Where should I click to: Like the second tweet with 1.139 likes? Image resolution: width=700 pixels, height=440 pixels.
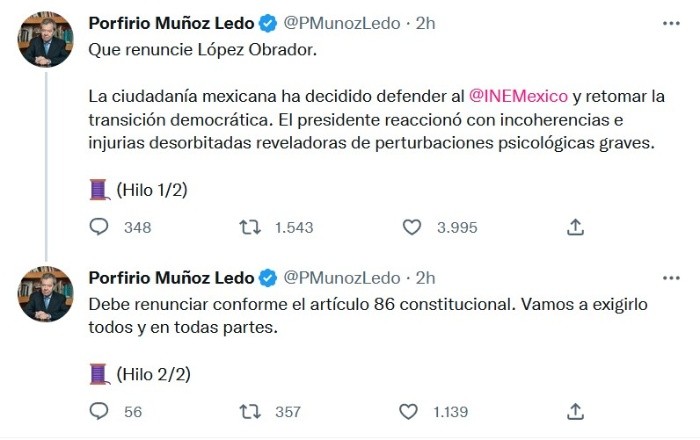coord(409,411)
